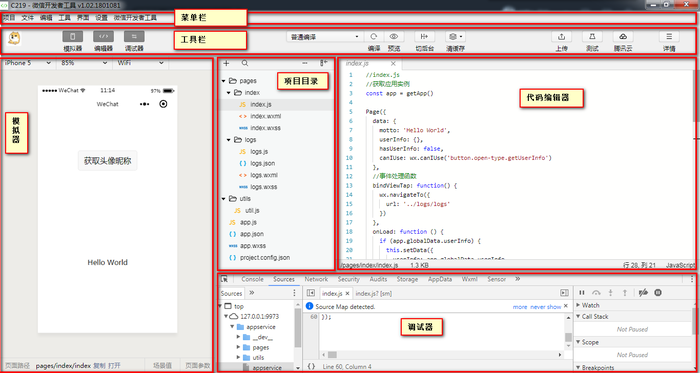Switch to the Network tab
The height and width of the screenshot is (373, 700).
pyautogui.click(x=316, y=279)
